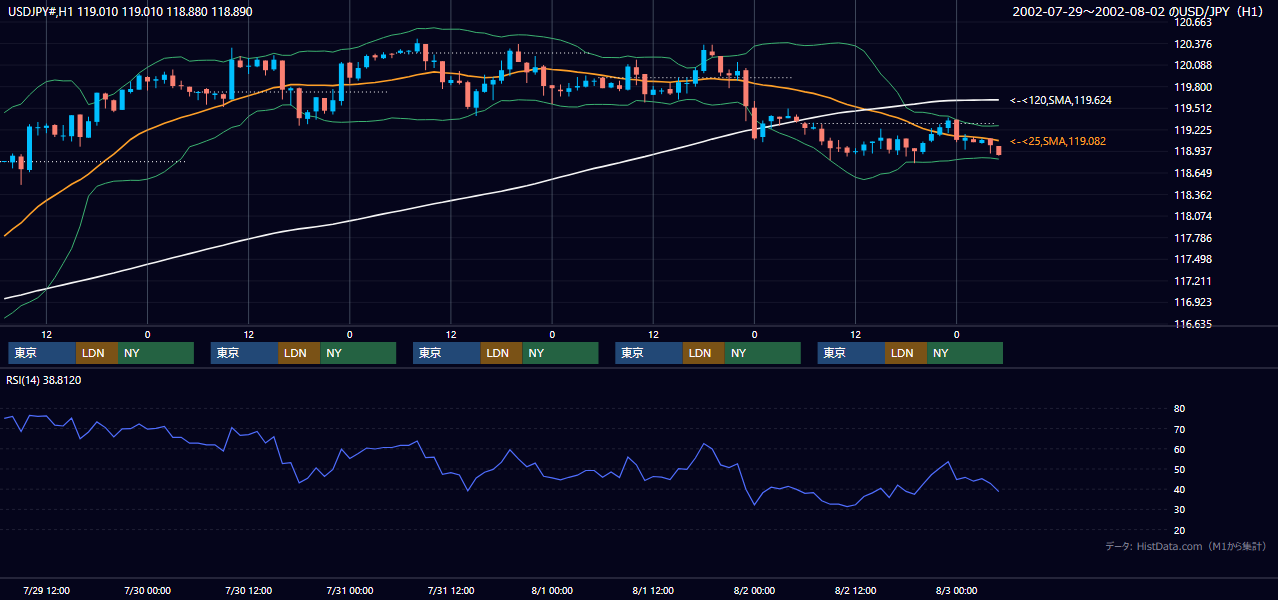This screenshot has height=600, width=1278.
Task: Click the 7/31 00:00 date label
Action: tap(349, 590)
